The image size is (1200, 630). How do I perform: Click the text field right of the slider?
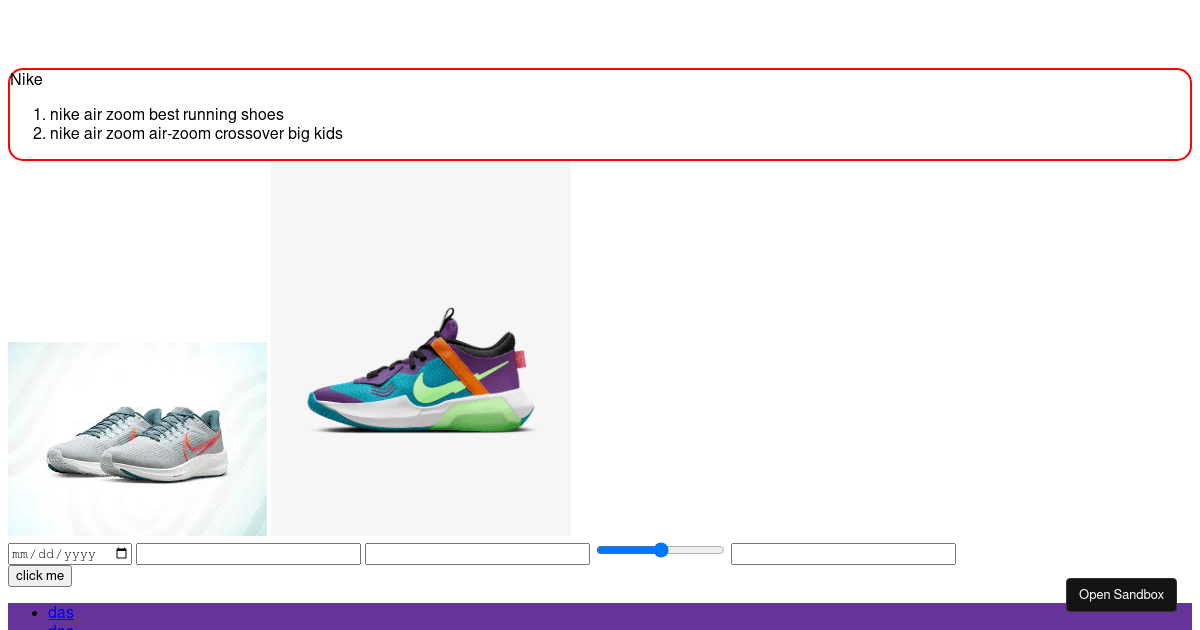(x=843, y=554)
